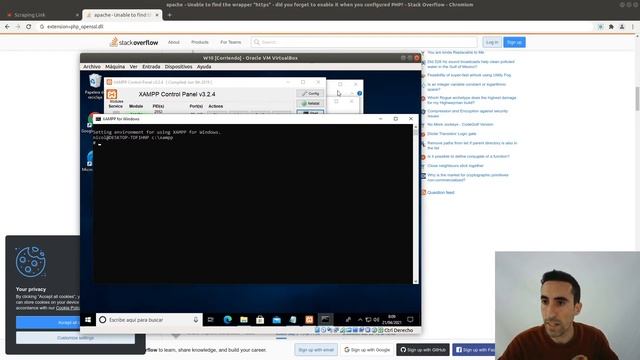Open a new Chromium tab

[169, 15]
